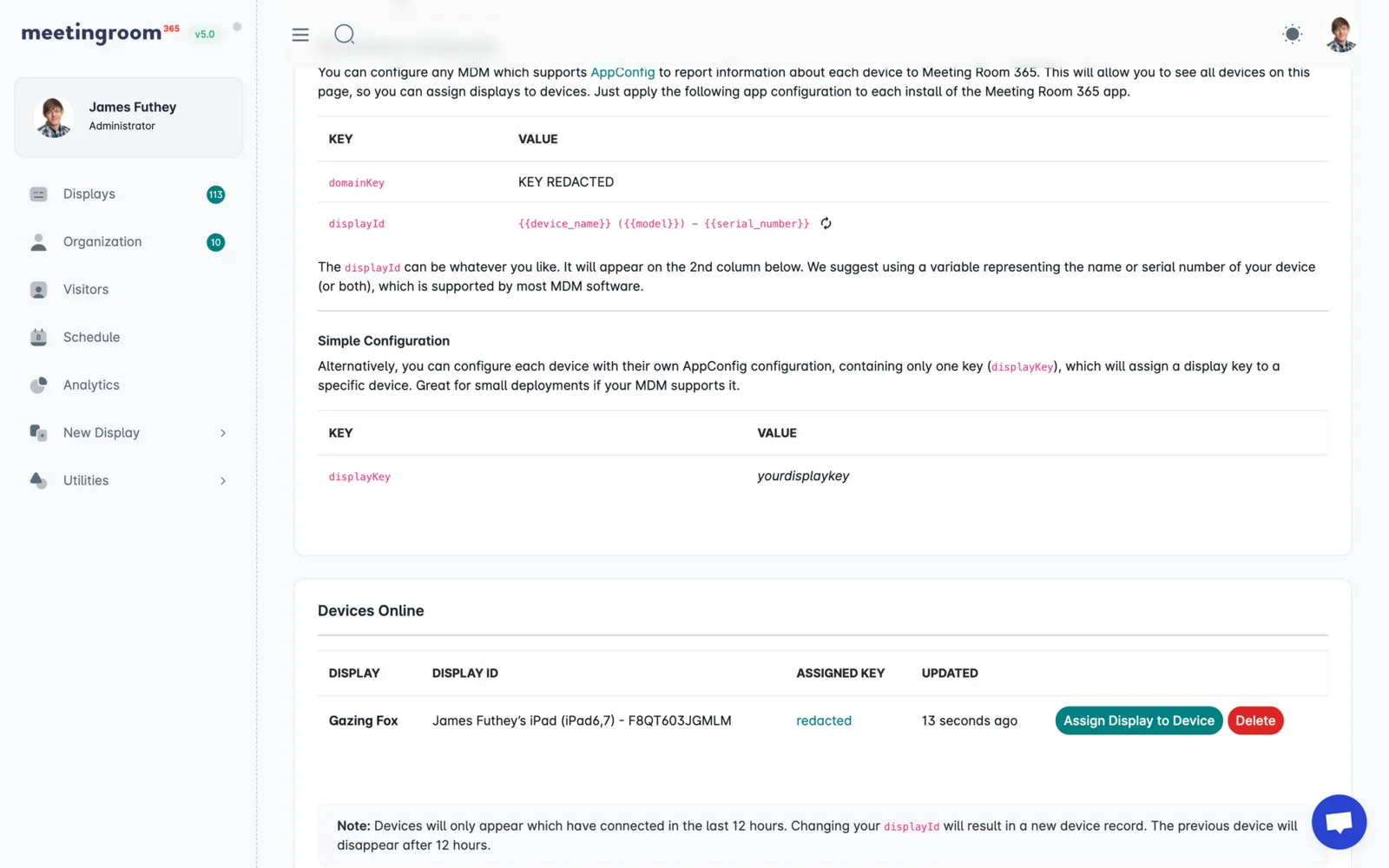
Task: Open the user avatar in top bar
Action: tap(1341, 35)
